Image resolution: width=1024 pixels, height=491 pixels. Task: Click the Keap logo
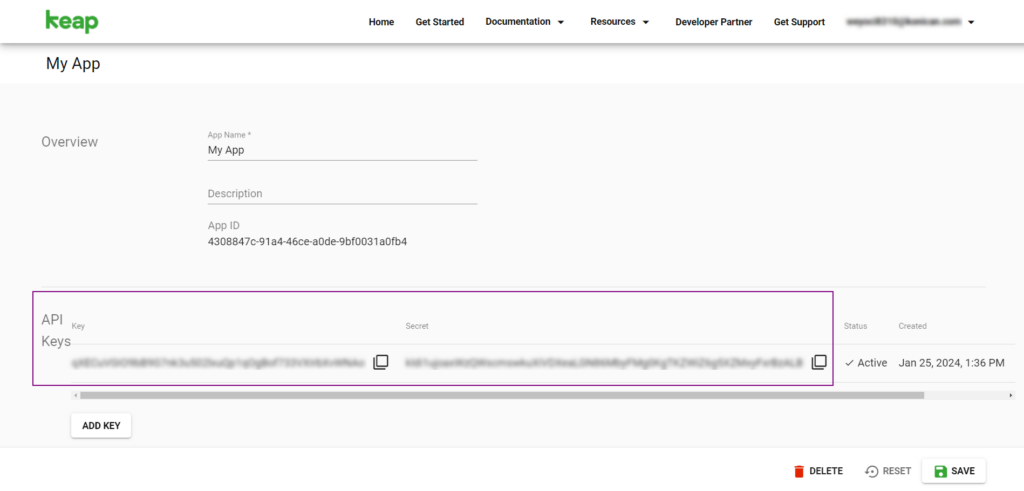[72, 21]
